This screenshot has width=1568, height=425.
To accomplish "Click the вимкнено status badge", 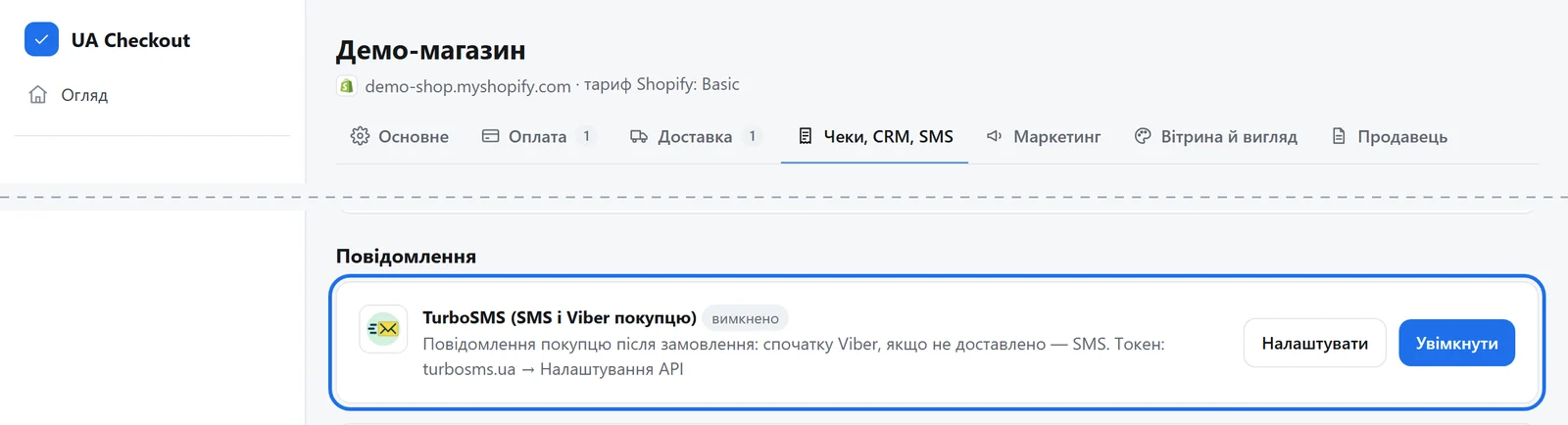I will pos(745,318).
